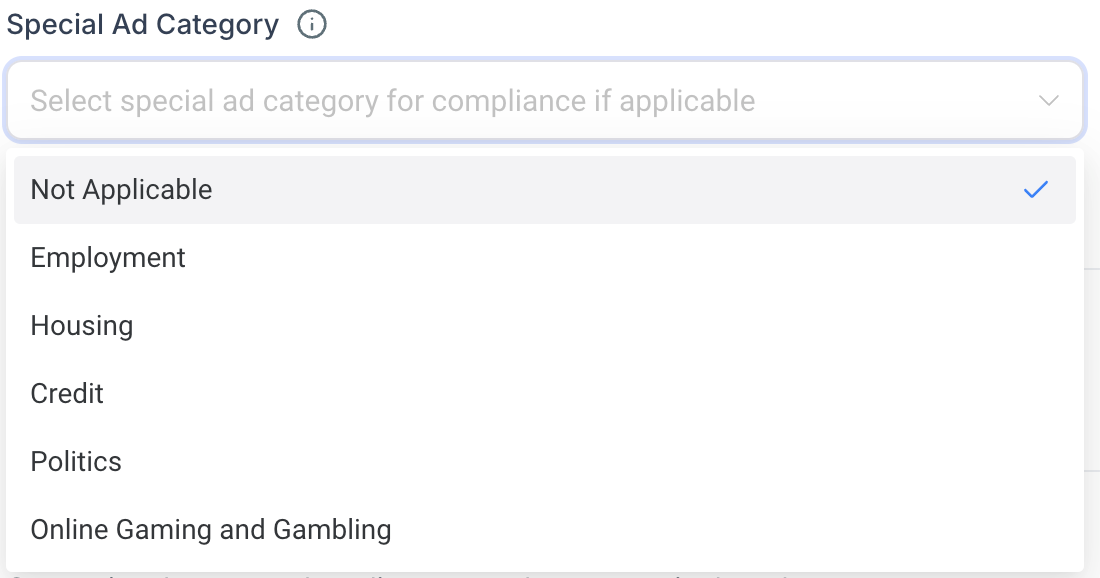
Task: Click the Politics list entry
Action: click(x=545, y=462)
